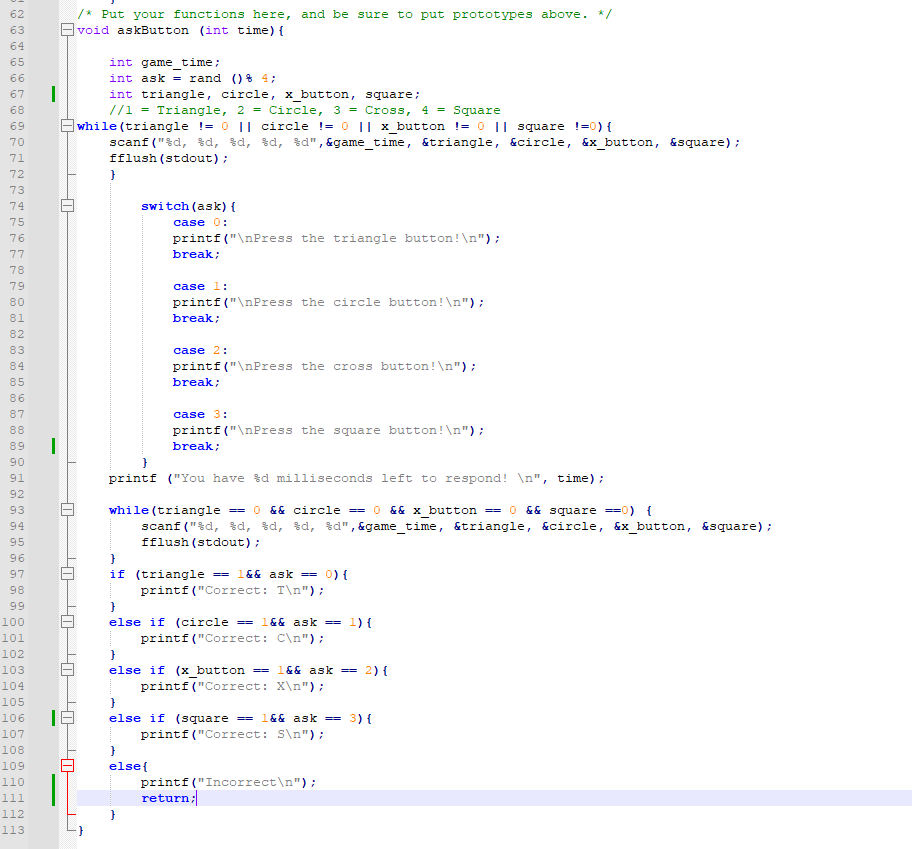The height and width of the screenshot is (849, 912).
Task: Click the switch keyword on line 74
Action: pyautogui.click(x=164, y=206)
